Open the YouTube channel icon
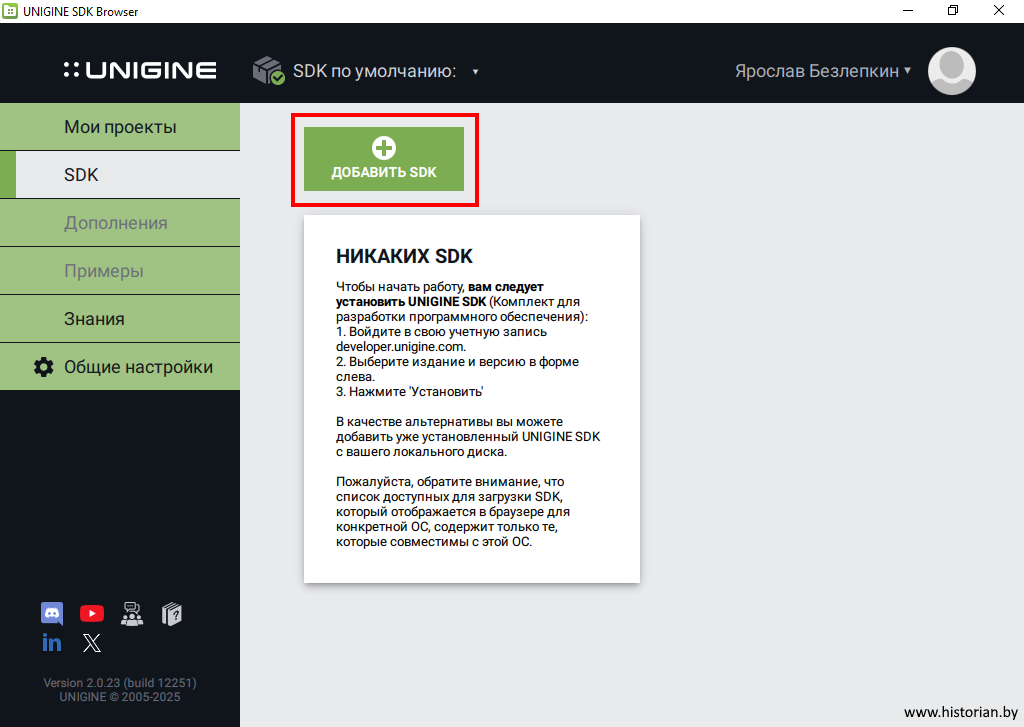Viewport: 1024px width, 727px height. pos(92,613)
